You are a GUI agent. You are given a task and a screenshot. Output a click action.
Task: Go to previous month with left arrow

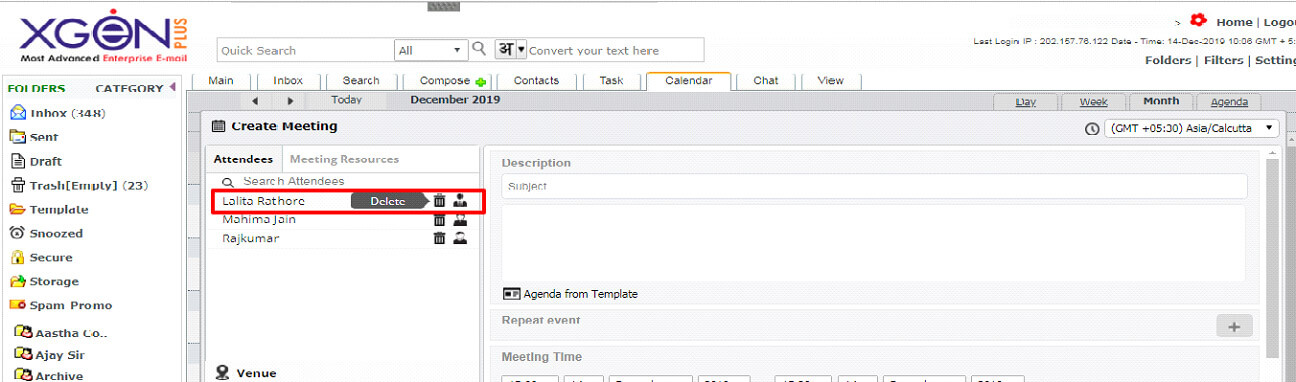click(255, 101)
